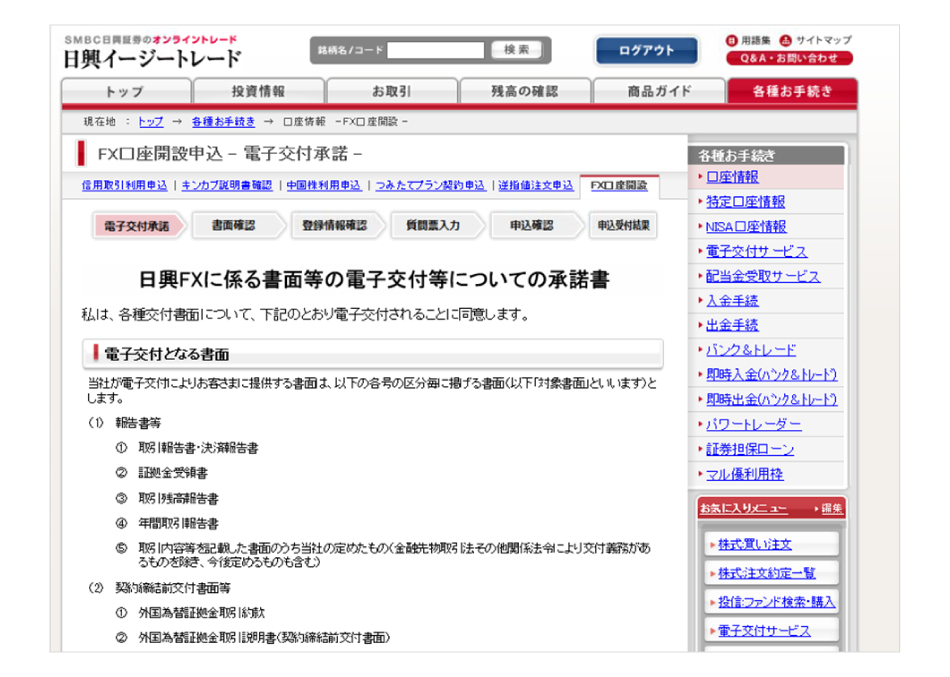
Task: Go to the 商品ガイド tab
Action: pos(658,91)
